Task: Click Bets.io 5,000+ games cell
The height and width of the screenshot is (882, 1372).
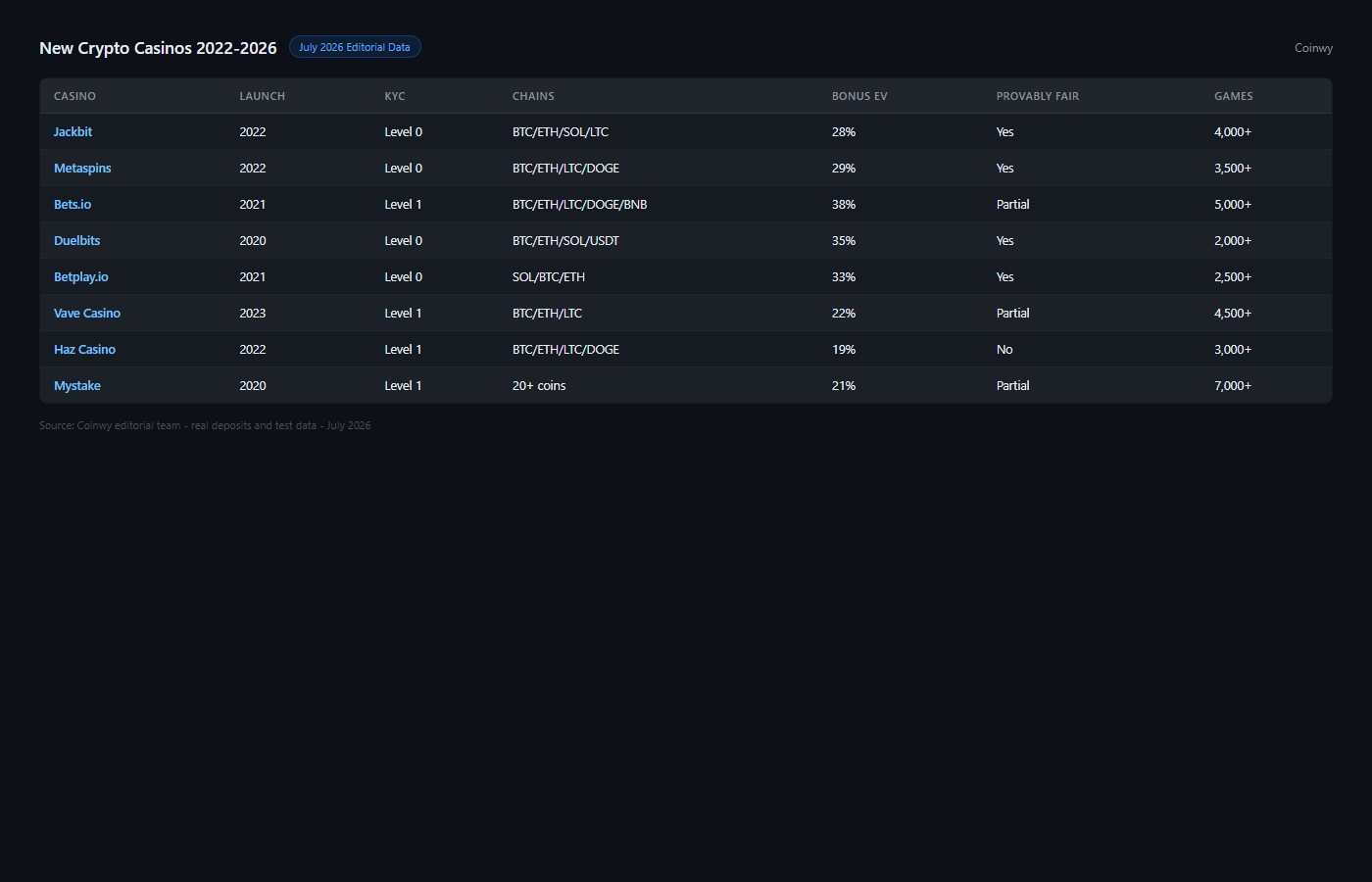Action: [1233, 205]
